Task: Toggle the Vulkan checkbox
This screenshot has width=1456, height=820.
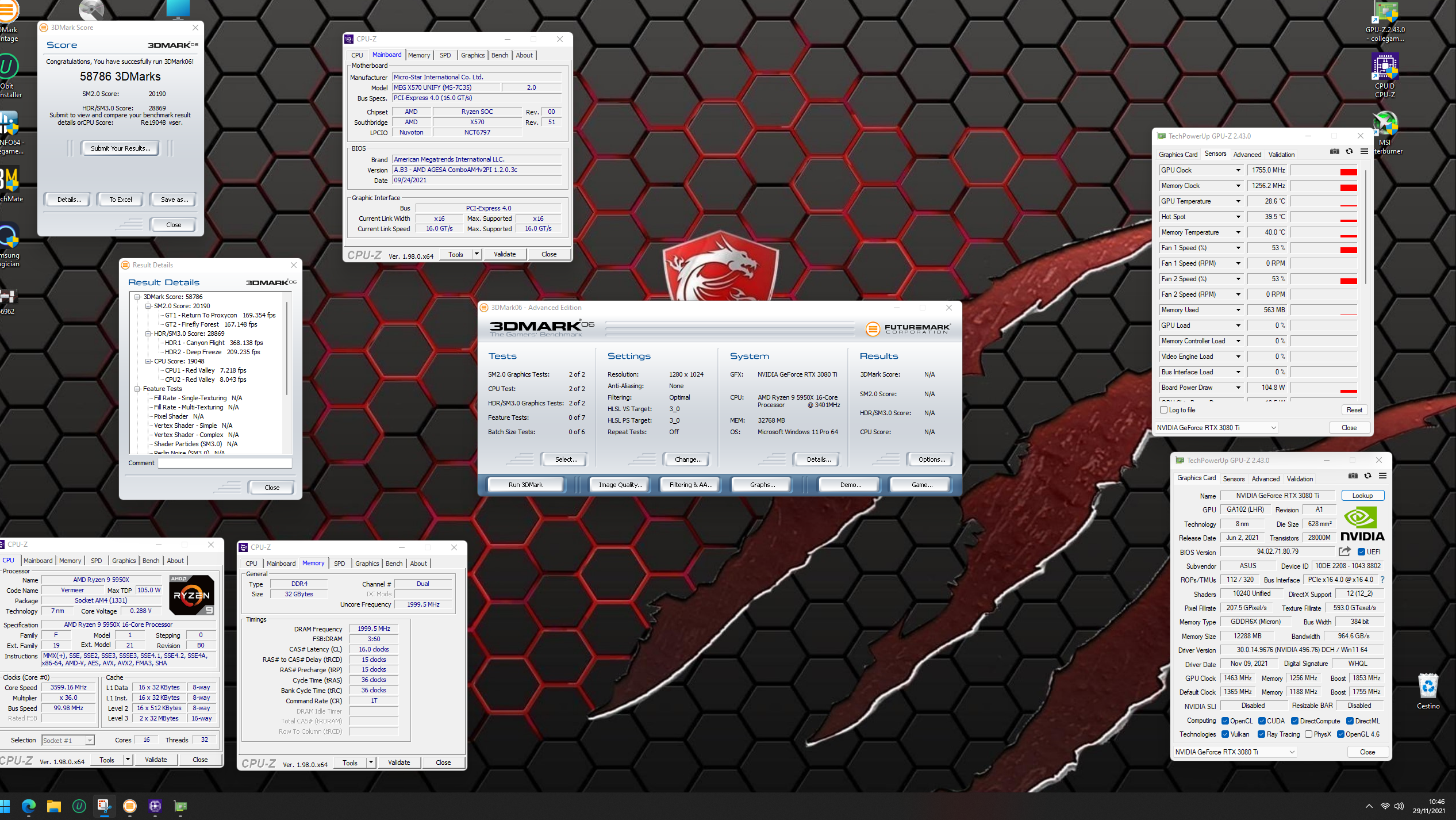Action: click(x=1225, y=734)
